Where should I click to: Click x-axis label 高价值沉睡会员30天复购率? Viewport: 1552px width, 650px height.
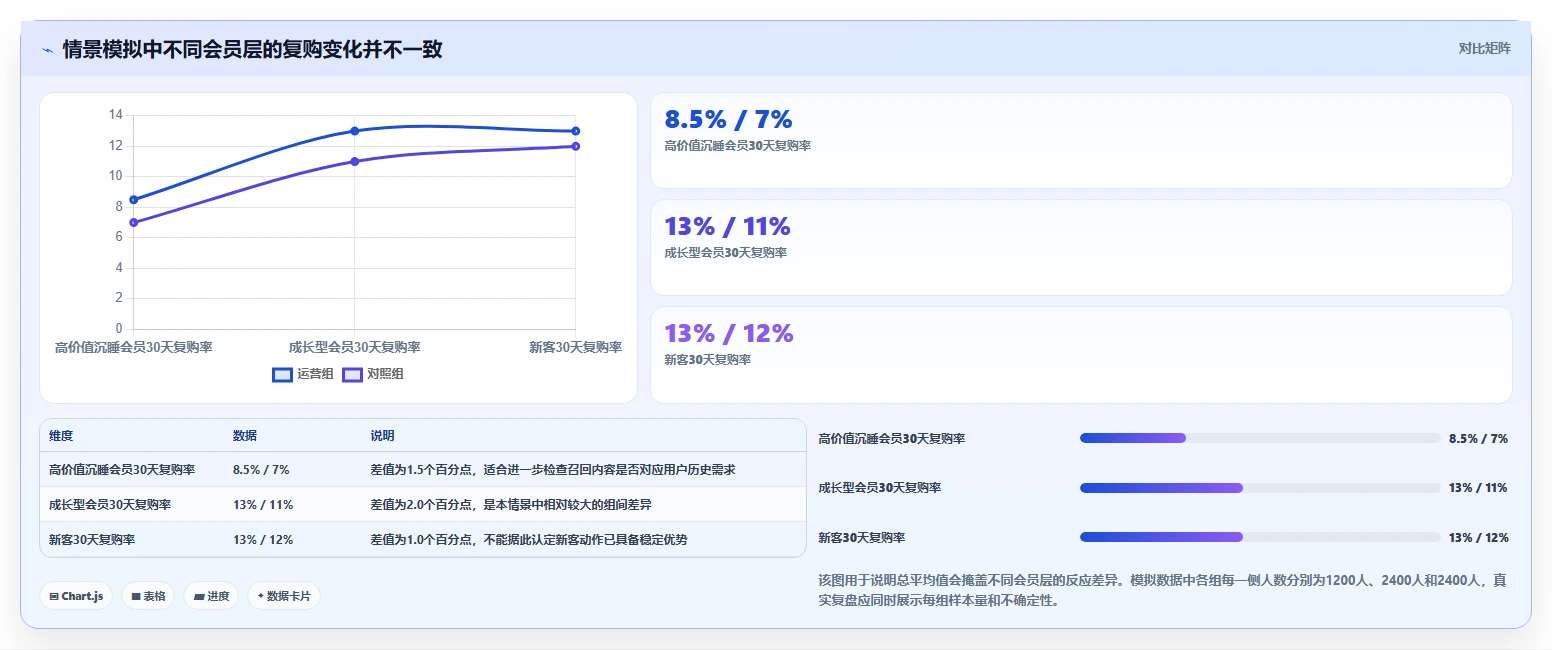133,347
